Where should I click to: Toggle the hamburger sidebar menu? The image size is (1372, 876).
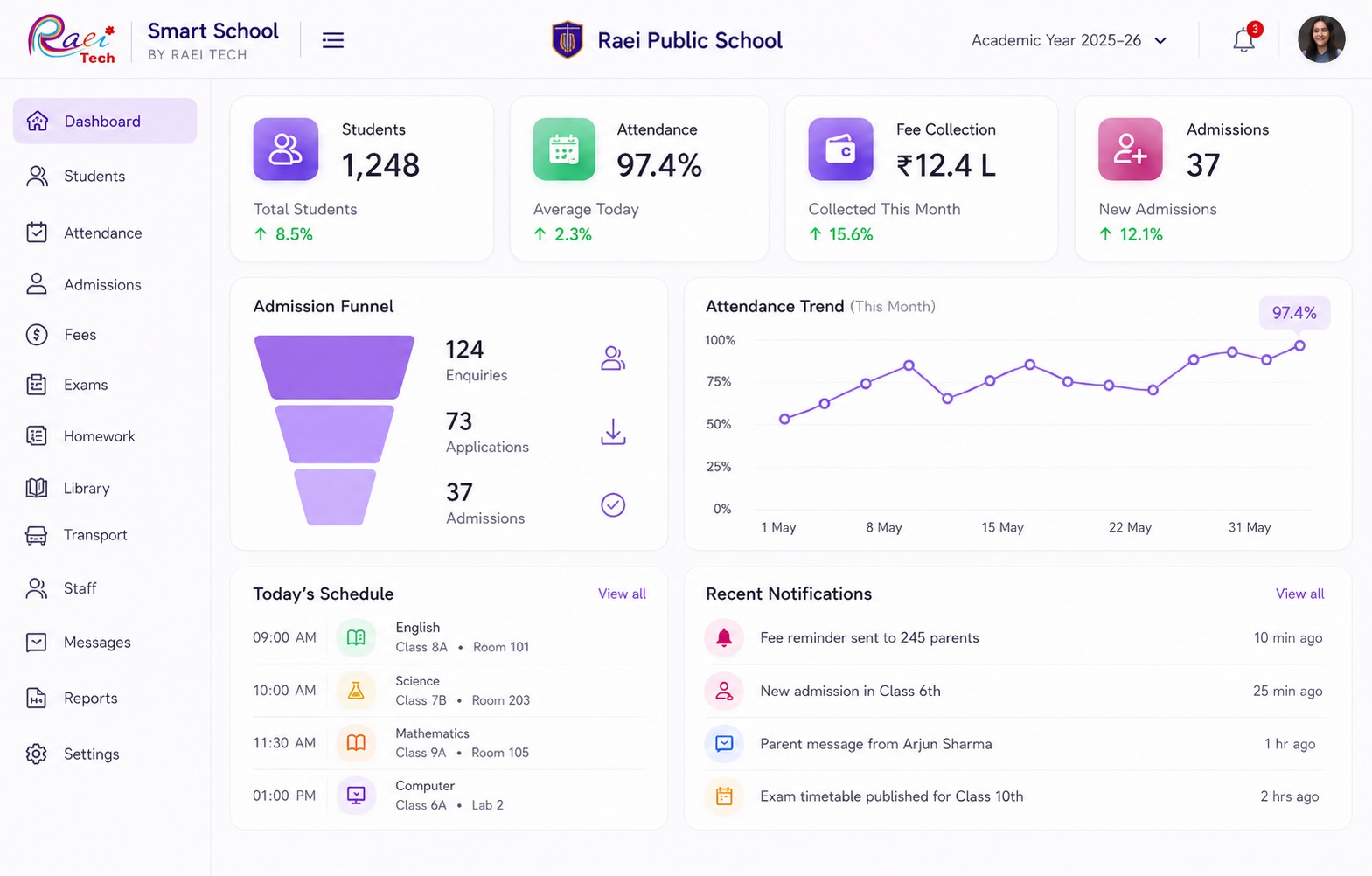333,40
